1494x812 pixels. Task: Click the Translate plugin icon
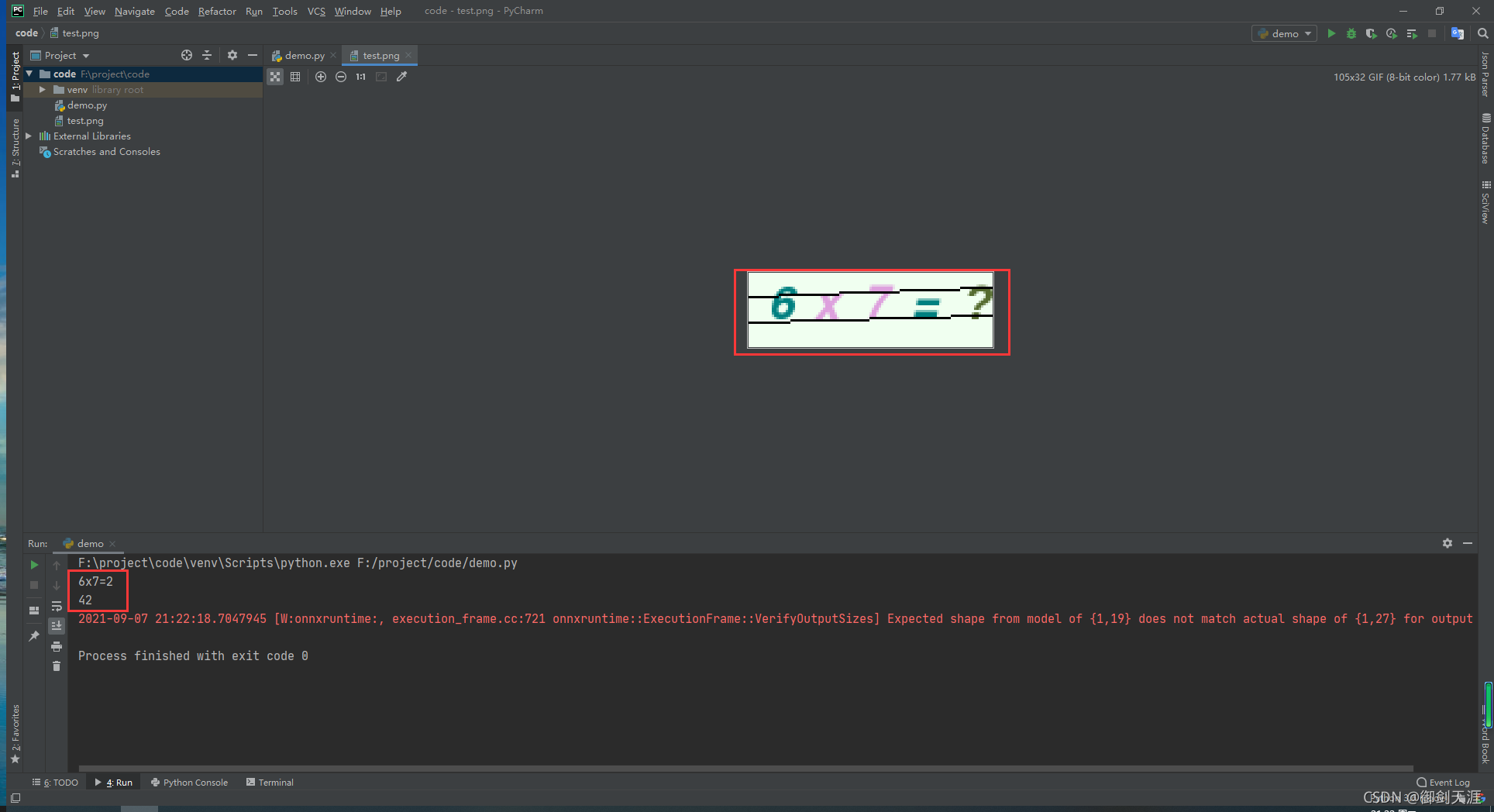[x=1458, y=33]
